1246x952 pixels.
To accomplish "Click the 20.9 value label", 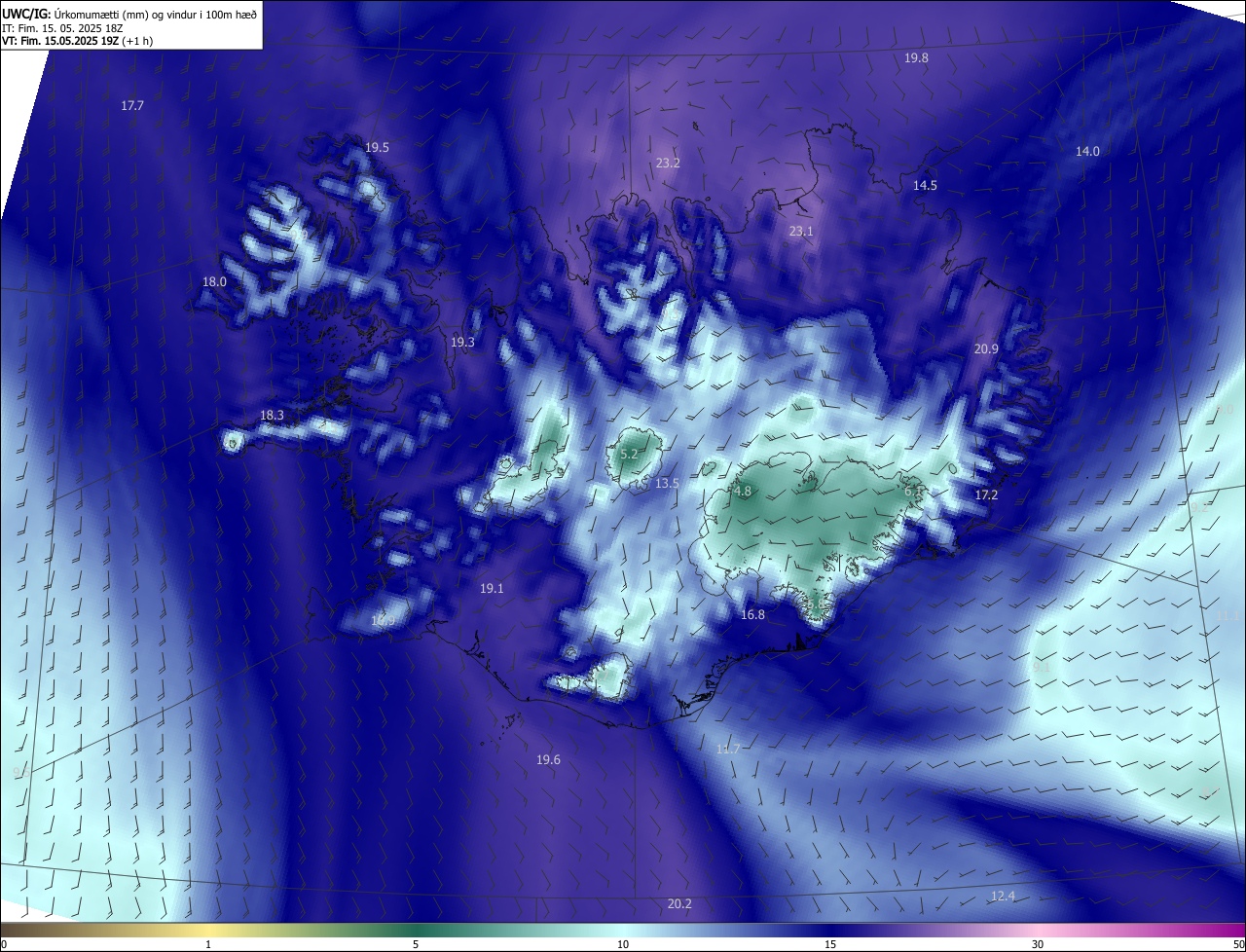I will point(986,348).
